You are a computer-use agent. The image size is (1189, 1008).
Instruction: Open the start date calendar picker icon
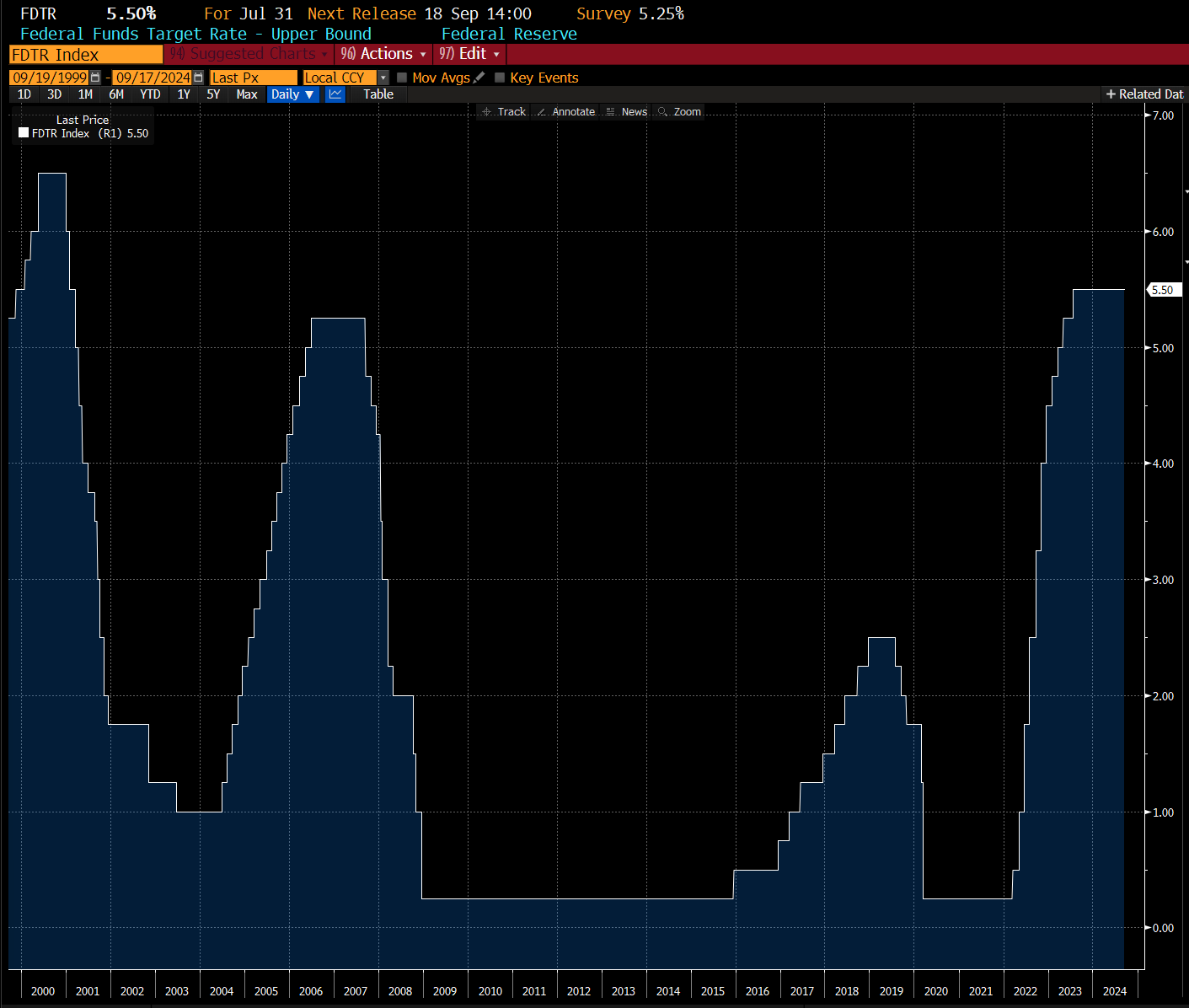point(95,78)
